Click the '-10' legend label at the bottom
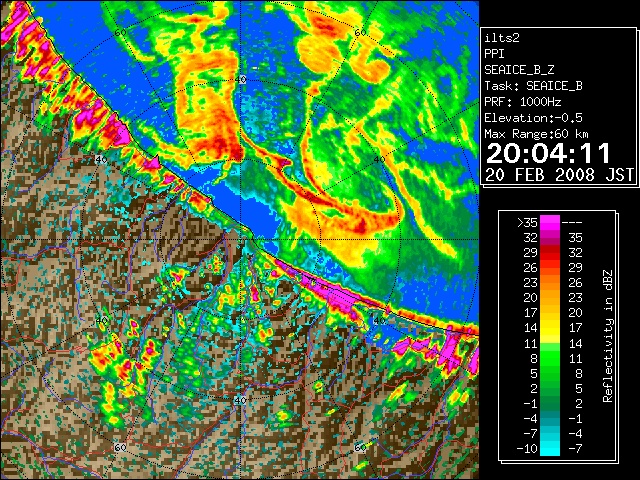The width and height of the screenshot is (640, 480). point(527,449)
